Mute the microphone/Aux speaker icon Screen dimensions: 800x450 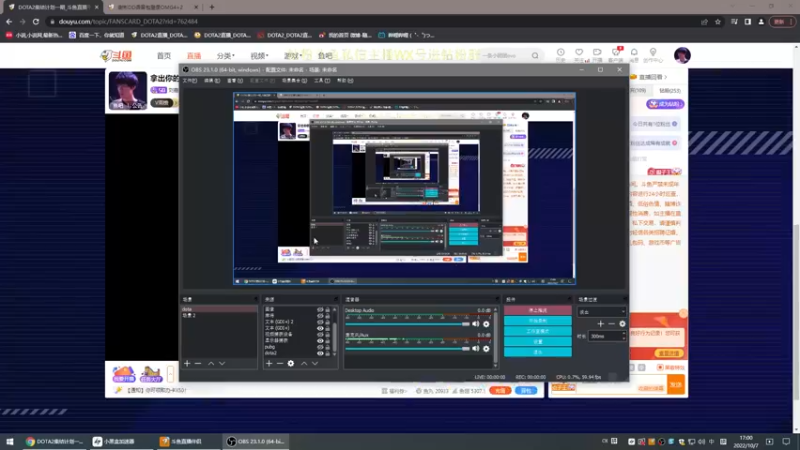[x=476, y=348]
